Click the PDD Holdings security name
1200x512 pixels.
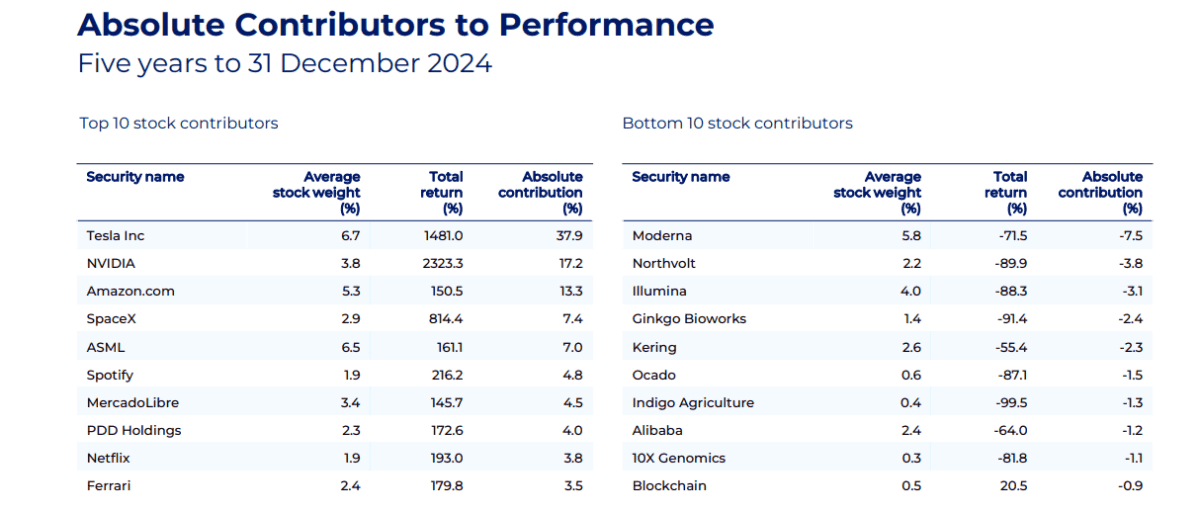(133, 430)
